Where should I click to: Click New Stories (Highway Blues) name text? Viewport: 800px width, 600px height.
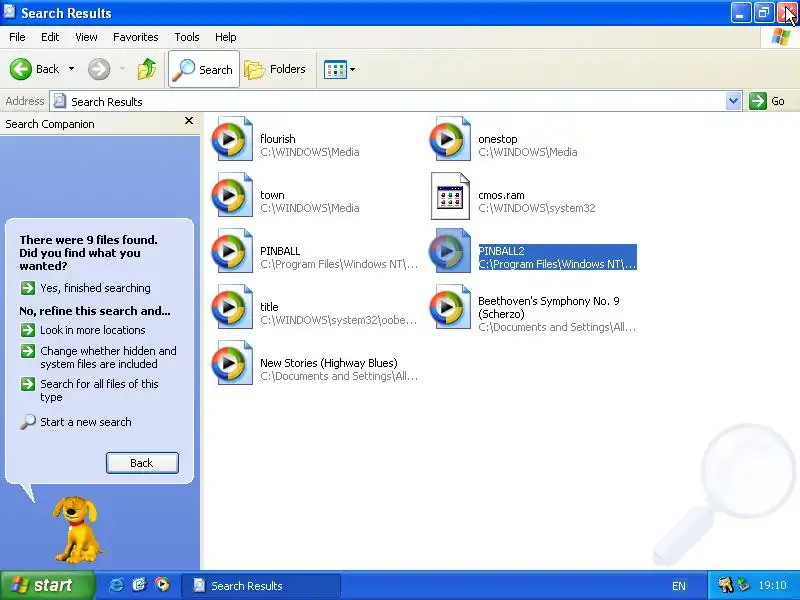coord(329,363)
